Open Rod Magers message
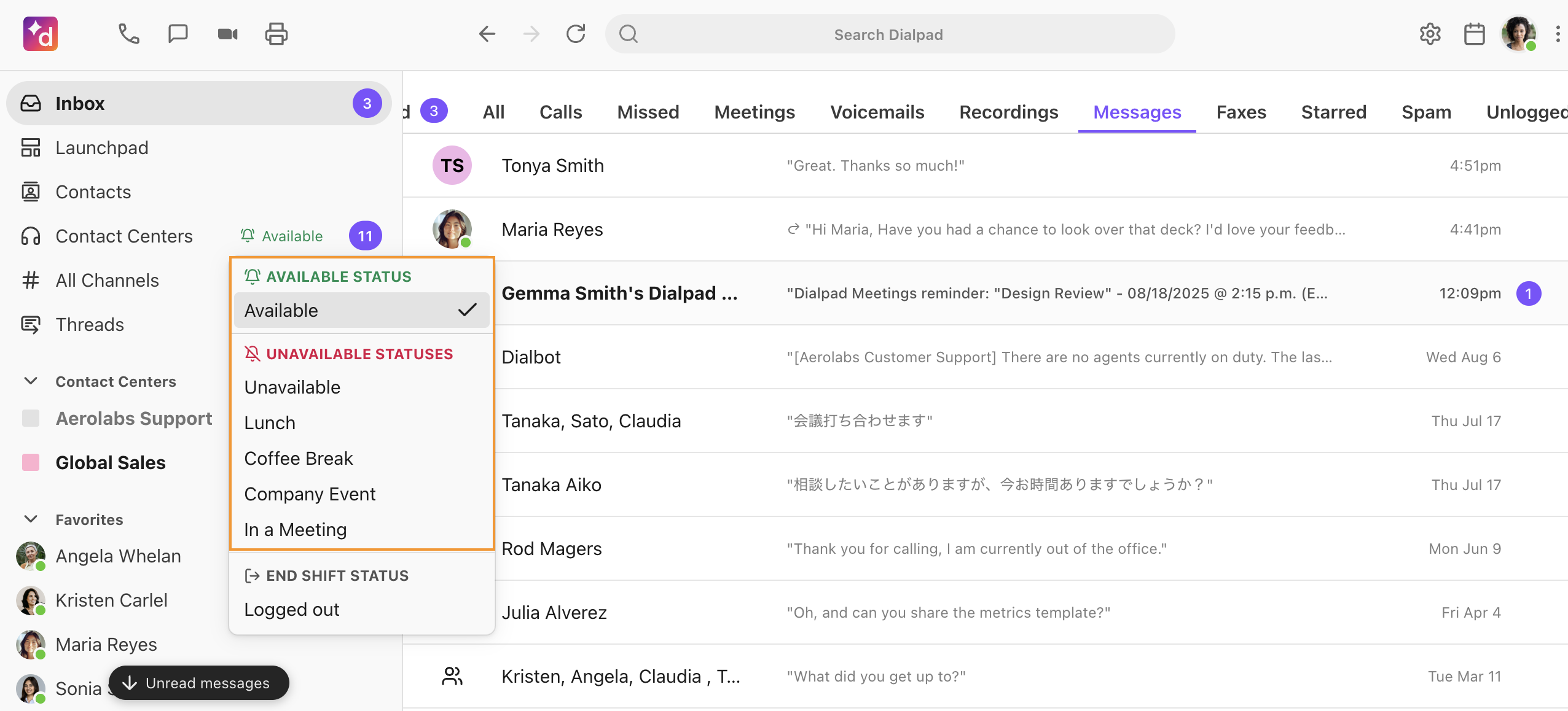The height and width of the screenshot is (711, 1568). (x=1032, y=549)
